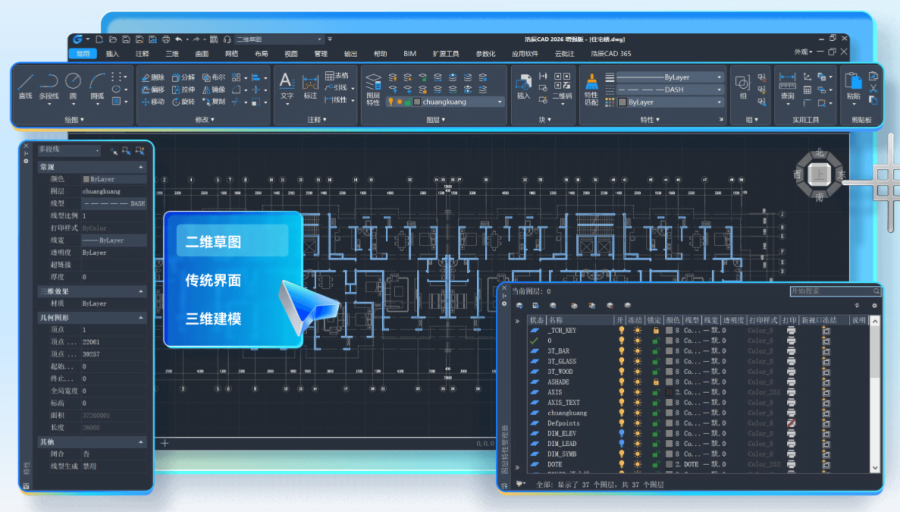This screenshot has width=900, height=512.
Task: Select the 圆 (Circle) drawing tool
Action: coord(73,83)
